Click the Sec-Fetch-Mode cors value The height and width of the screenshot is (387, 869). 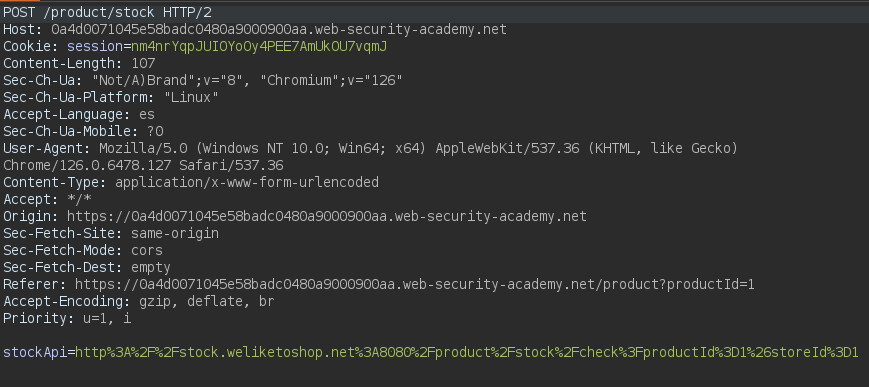click(x=147, y=251)
